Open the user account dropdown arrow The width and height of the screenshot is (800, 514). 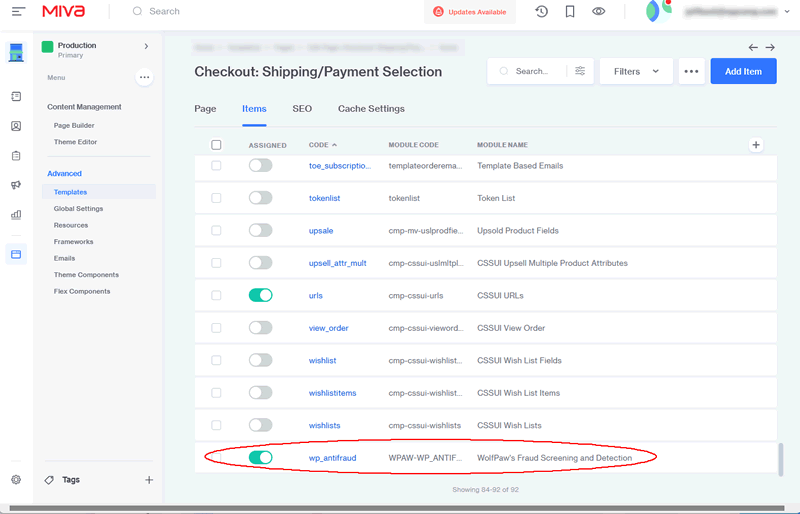pyautogui.click(x=787, y=11)
